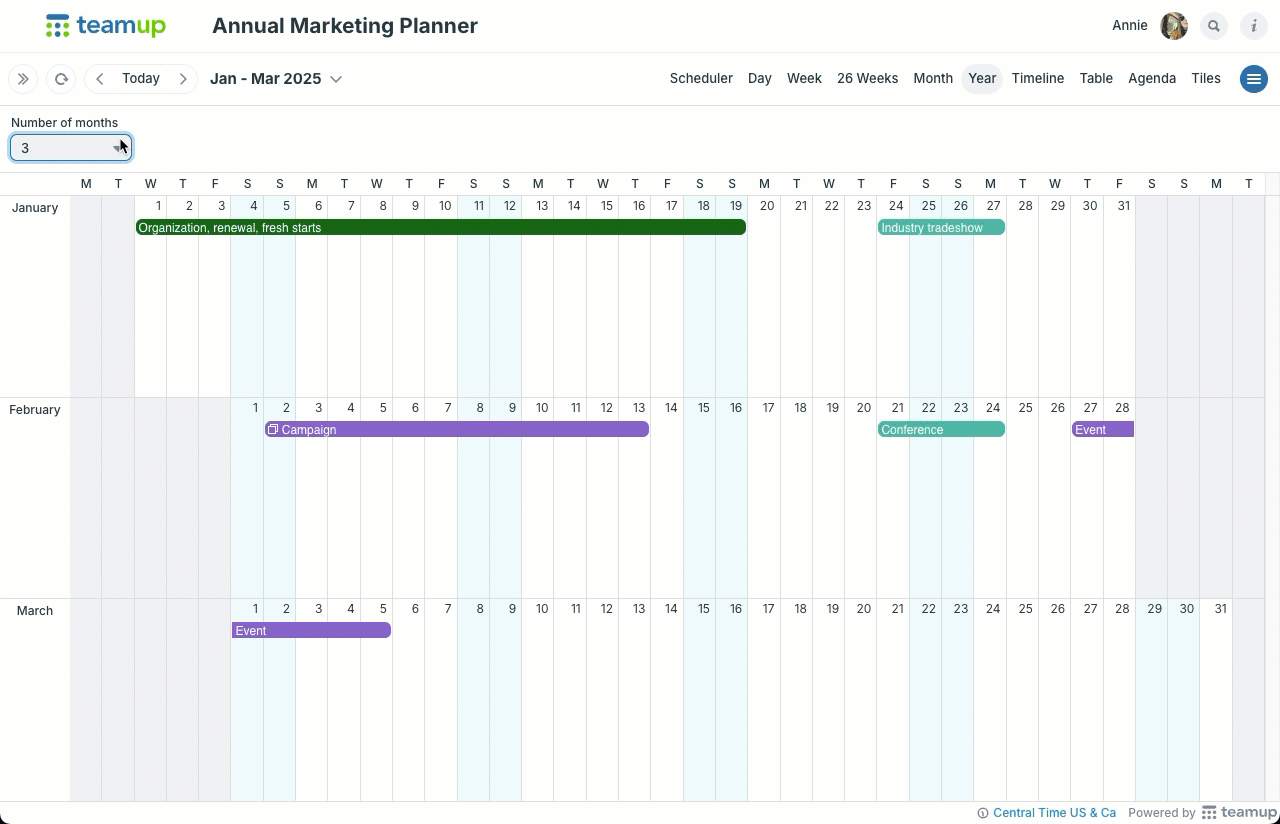
Task: Go to next period arrow
Action: click(x=183, y=79)
